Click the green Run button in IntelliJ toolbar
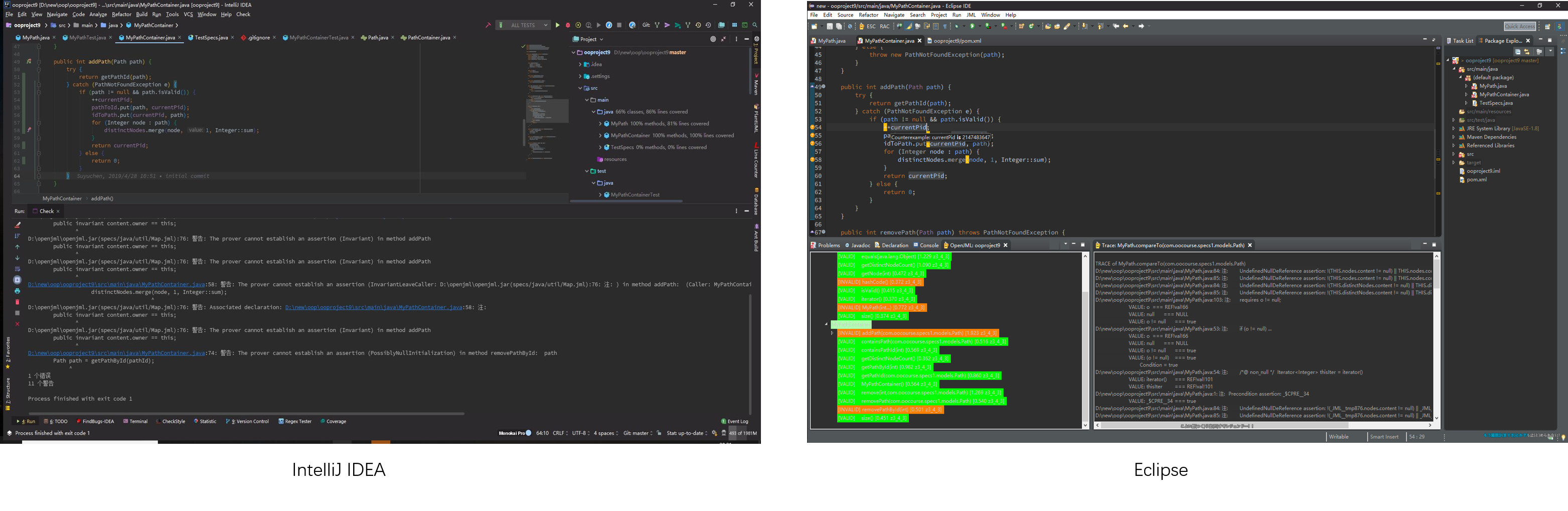The width and height of the screenshot is (1568, 511). point(557,26)
